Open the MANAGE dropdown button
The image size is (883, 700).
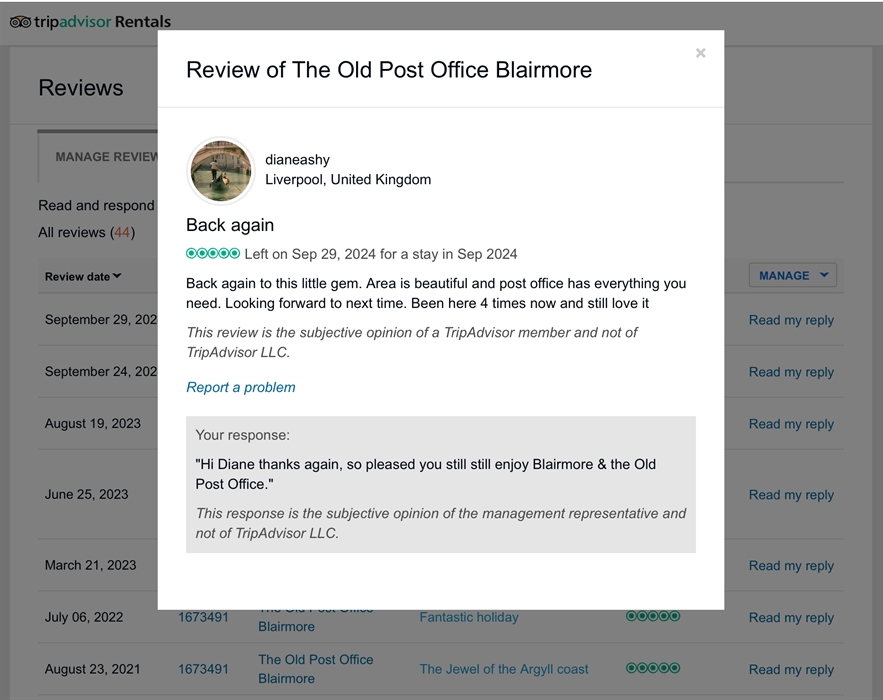(792, 275)
